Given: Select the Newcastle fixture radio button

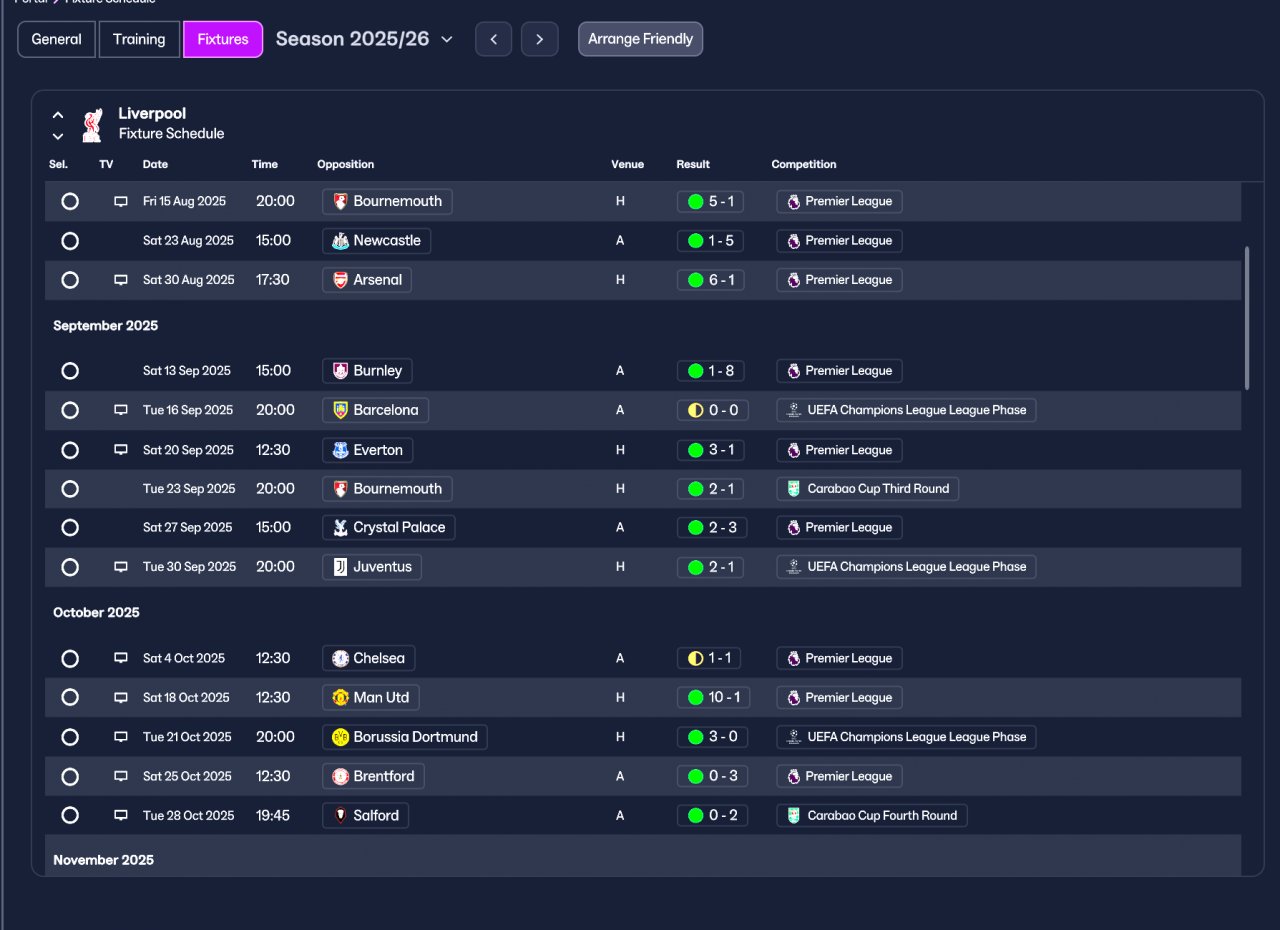Looking at the screenshot, I should (x=70, y=241).
